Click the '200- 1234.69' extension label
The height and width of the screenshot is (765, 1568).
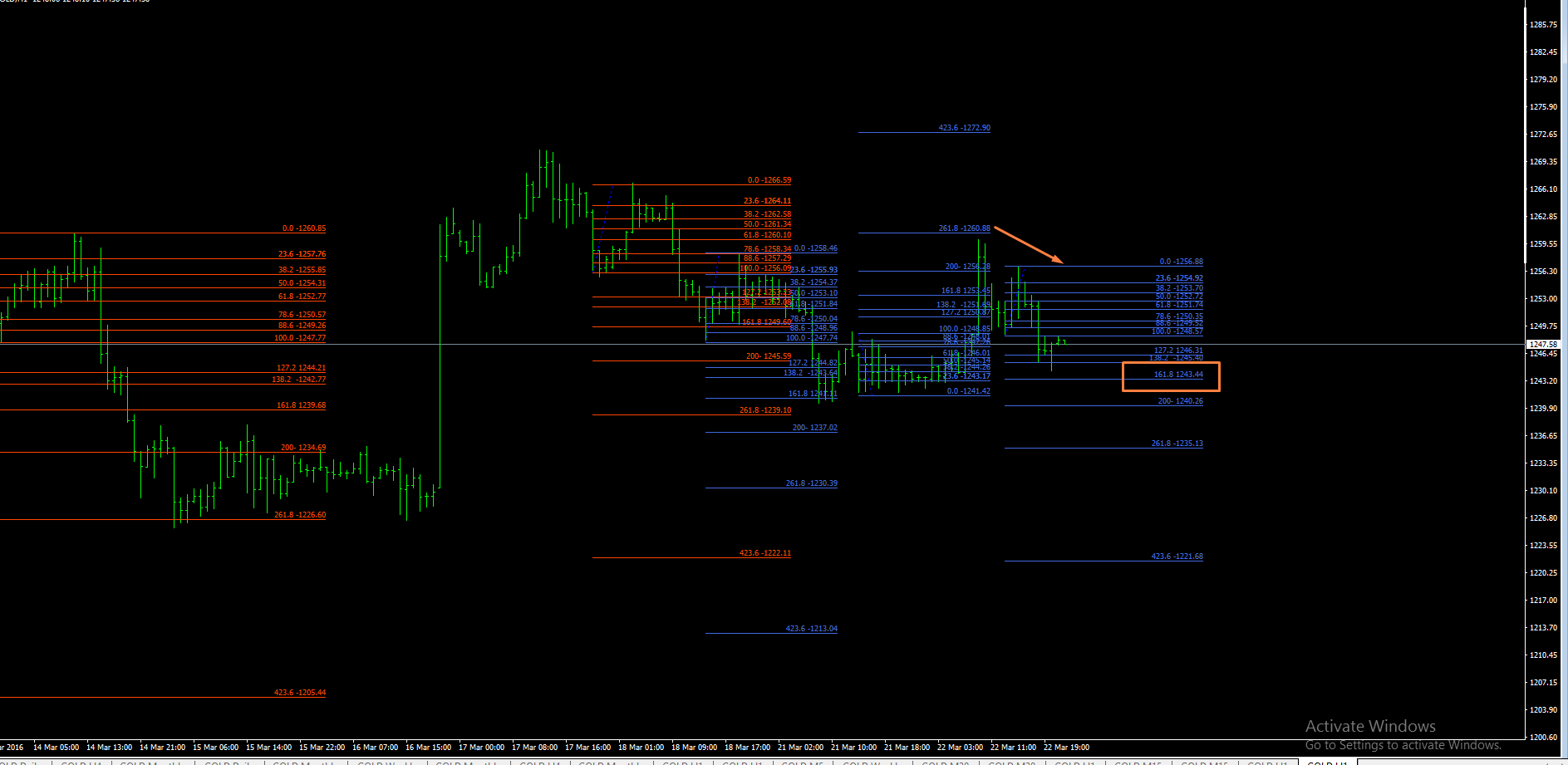pyautogui.click(x=303, y=448)
